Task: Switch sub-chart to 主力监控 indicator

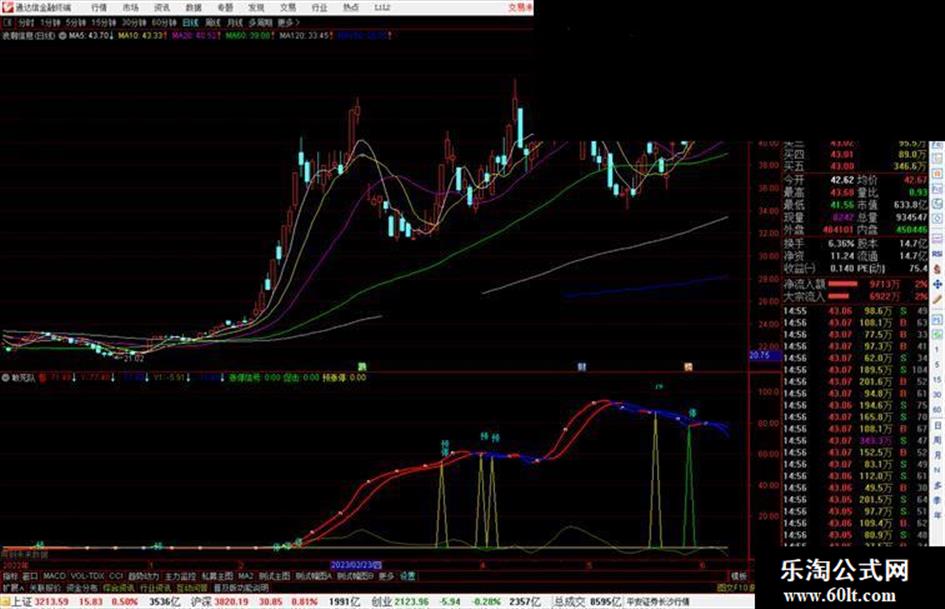Action: (181, 576)
